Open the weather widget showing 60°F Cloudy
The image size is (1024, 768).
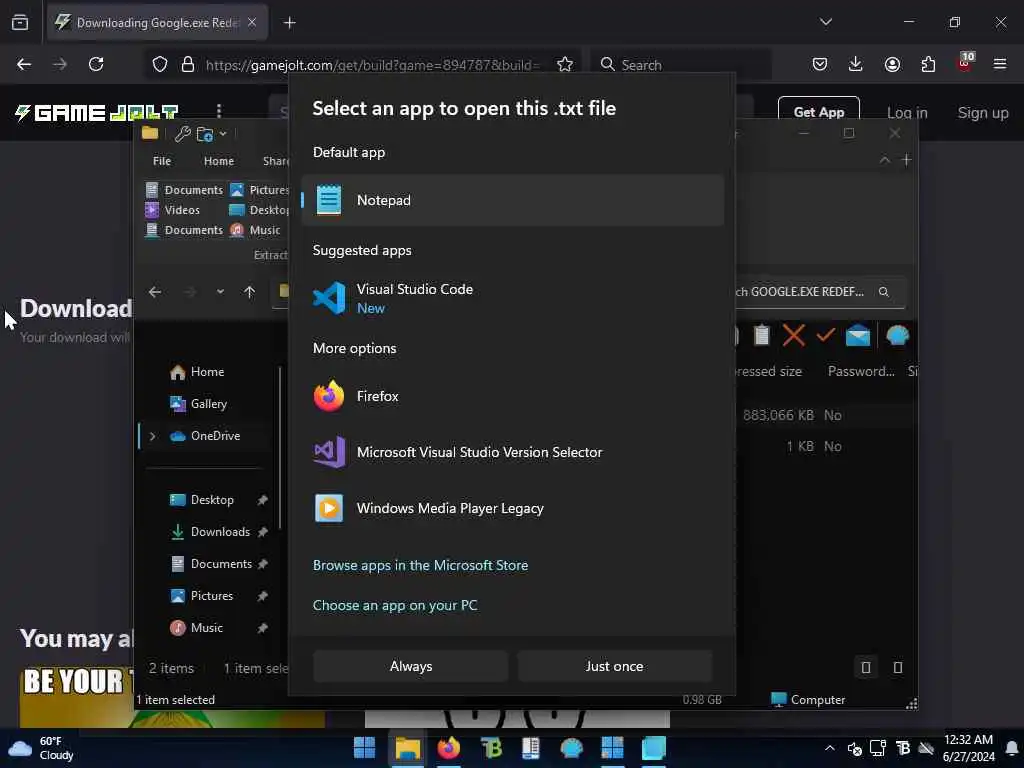pyautogui.click(x=41, y=748)
